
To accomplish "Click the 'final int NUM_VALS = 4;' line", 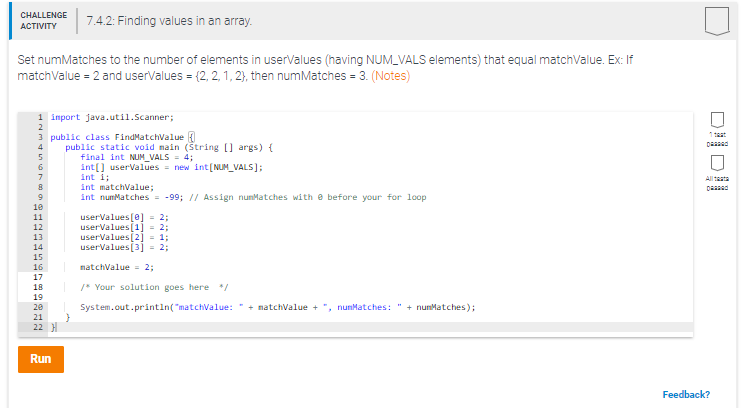I will (x=137, y=158).
